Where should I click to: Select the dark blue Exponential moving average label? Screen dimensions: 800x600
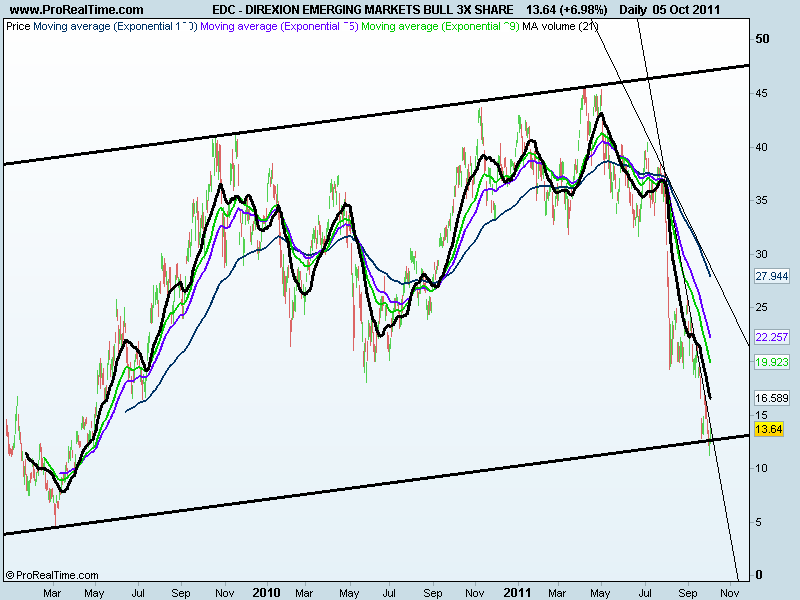pos(115,26)
